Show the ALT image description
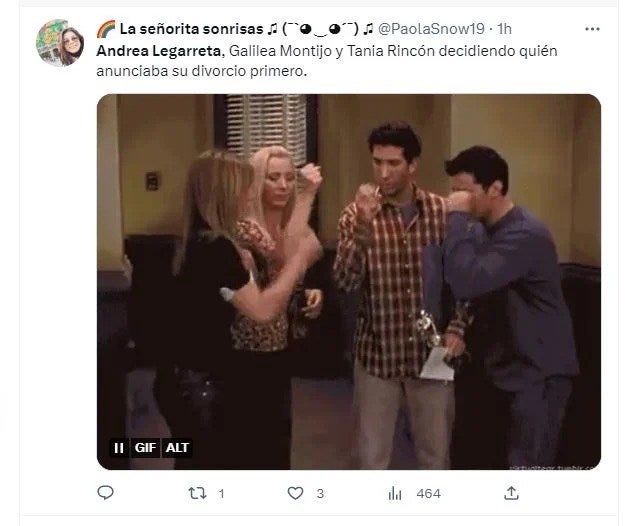 pos(177,448)
